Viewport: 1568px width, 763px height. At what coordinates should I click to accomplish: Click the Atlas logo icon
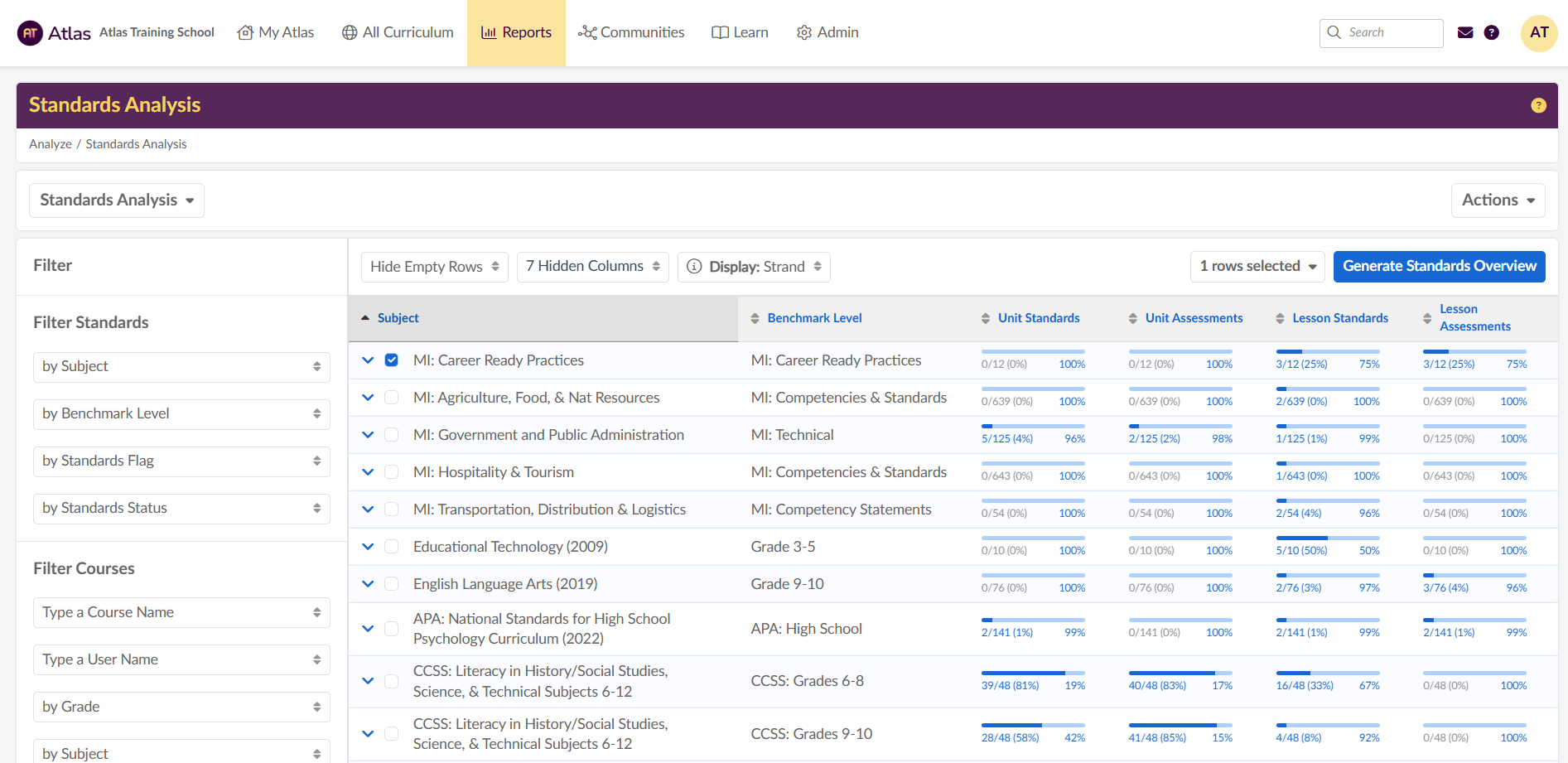(30, 33)
